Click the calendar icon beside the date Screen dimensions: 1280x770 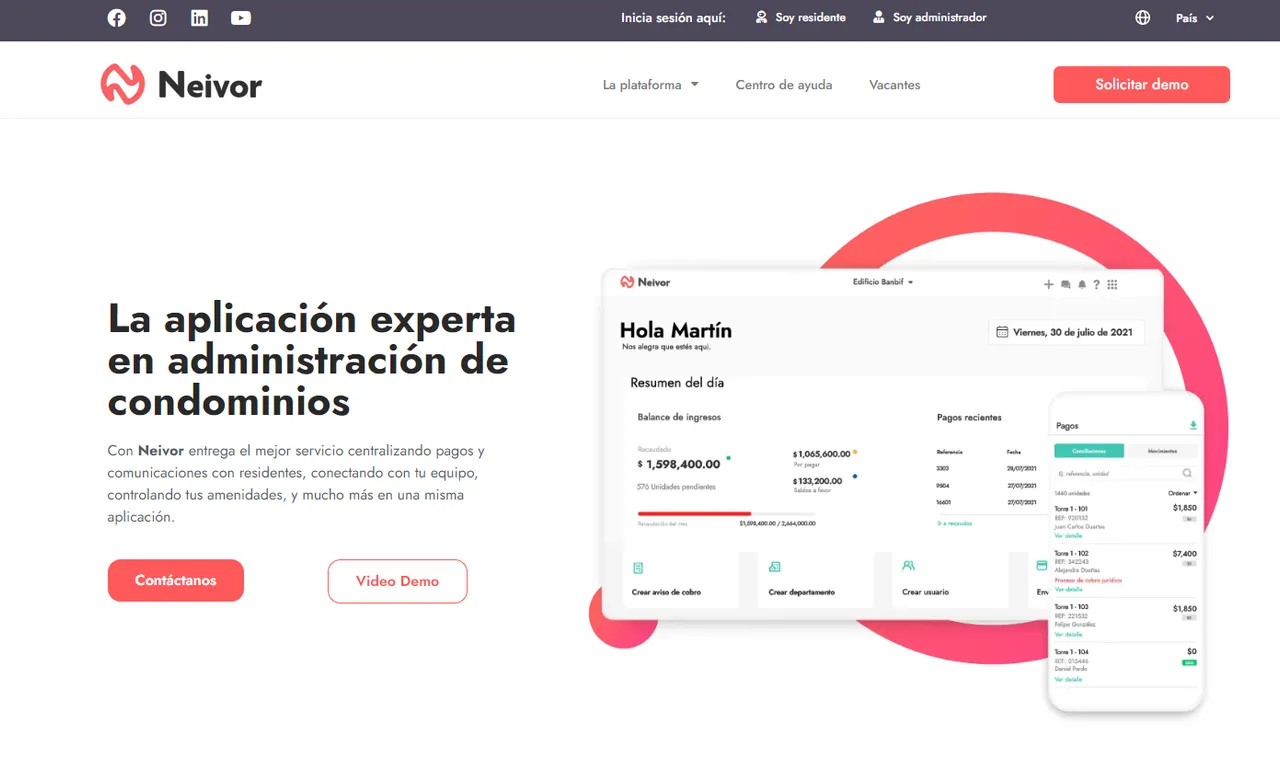[x=1002, y=332]
